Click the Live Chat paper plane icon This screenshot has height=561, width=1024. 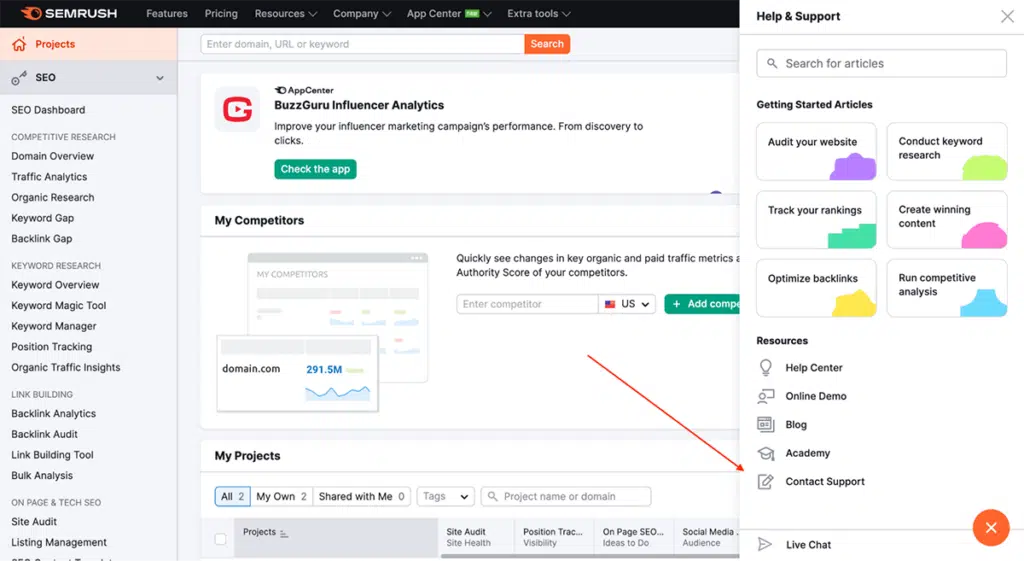click(x=765, y=544)
